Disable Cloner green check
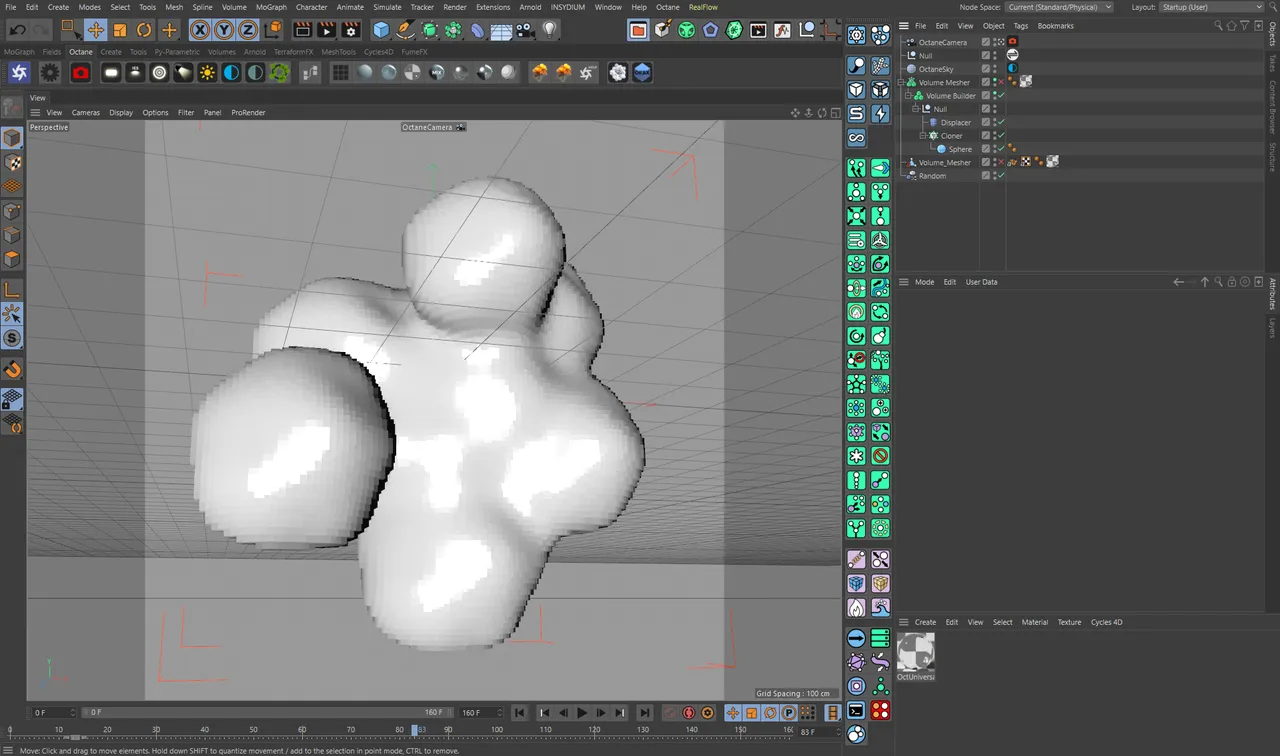Viewport: 1280px width, 756px height. pos(1001,135)
